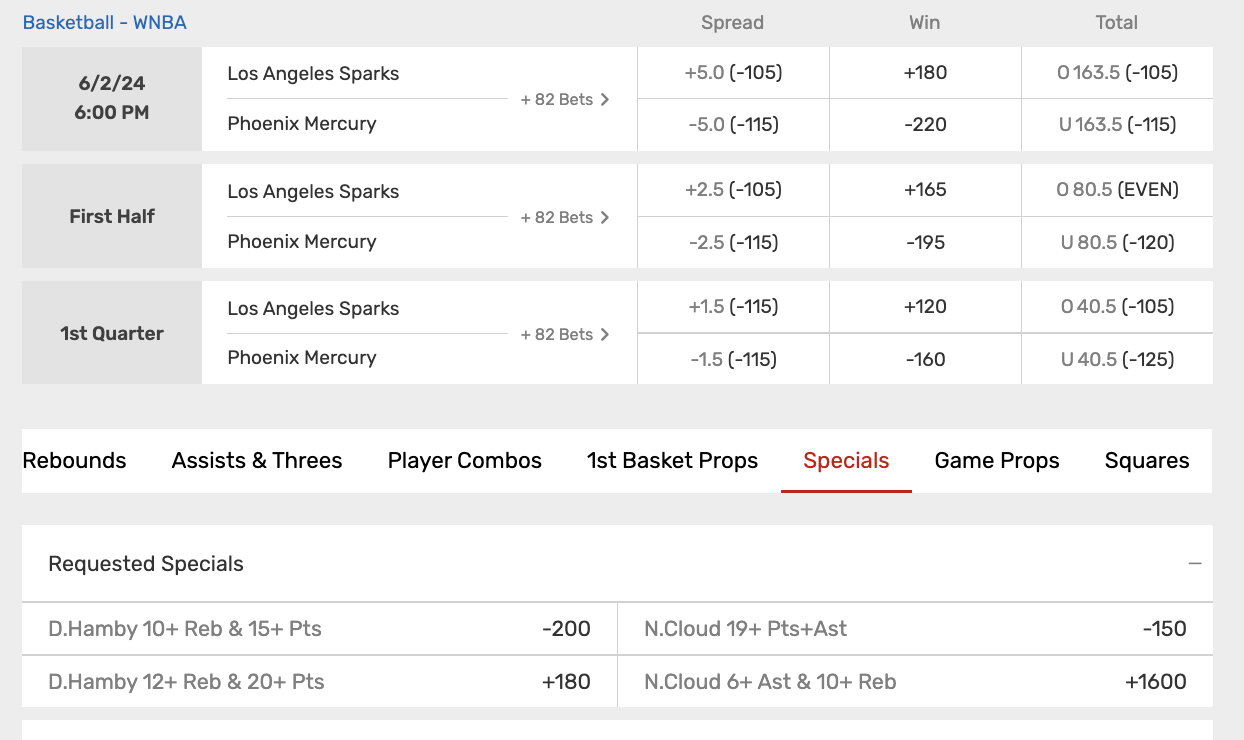Viewport: 1244px width, 740px height.
Task: Open the Squares tab
Action: [x=1147, y=461]
